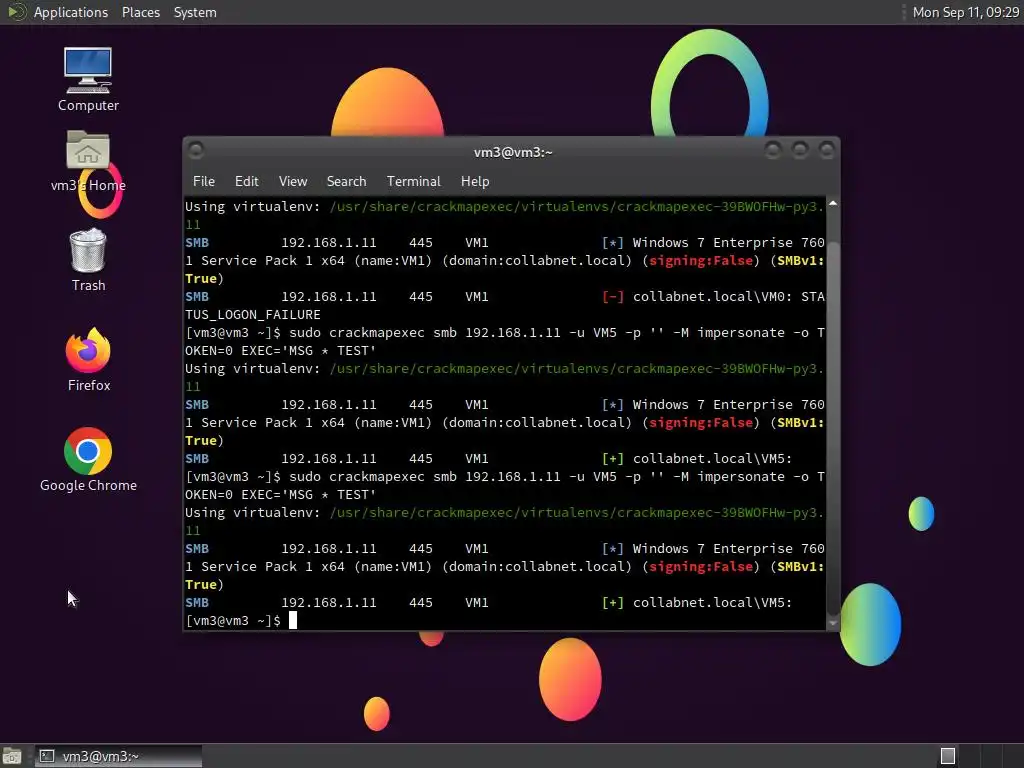Open the Places menu
This screenshot has height=768, width=1024.
pyautogui.click(x=140, y=12)
